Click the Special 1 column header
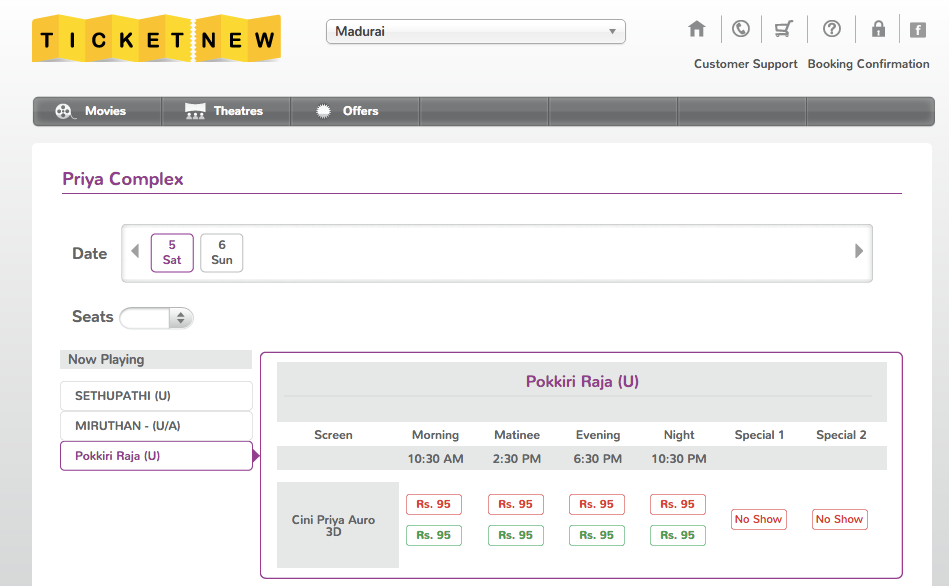Screen dimensions: 949x586 click(x=760, y=435)
